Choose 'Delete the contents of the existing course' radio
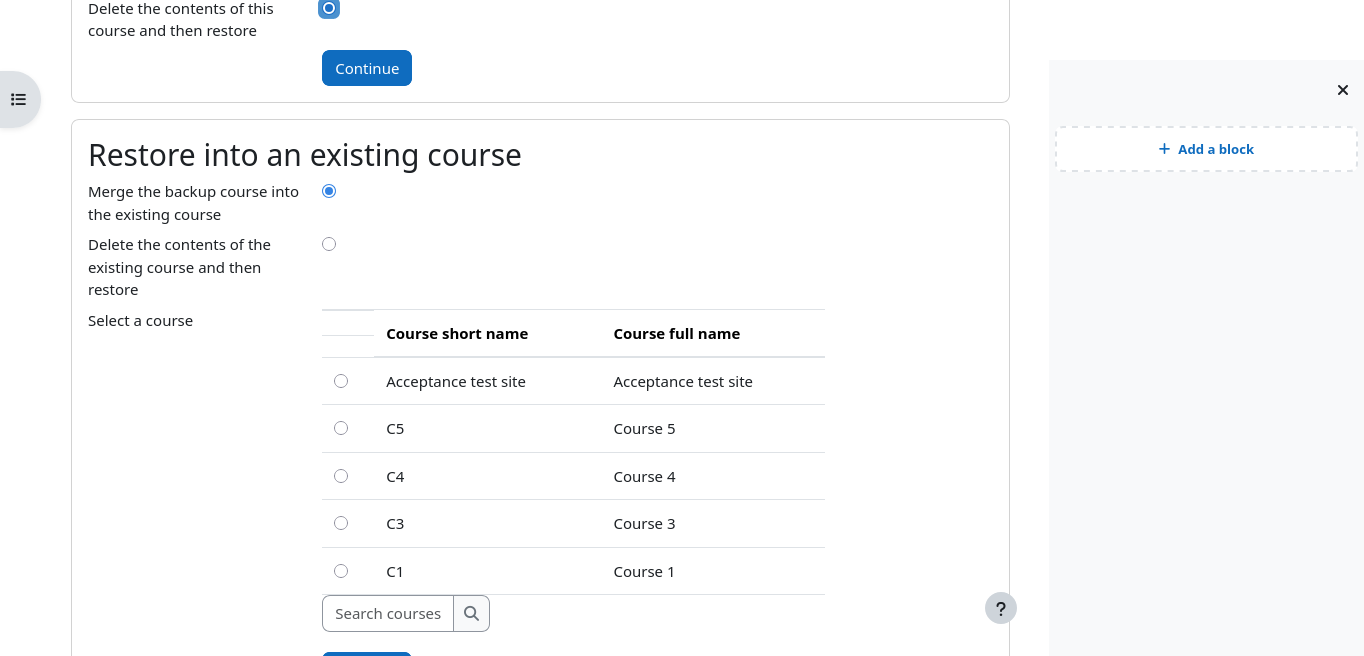Screen dimensions: 1364x656 click(x=329, y=244)
